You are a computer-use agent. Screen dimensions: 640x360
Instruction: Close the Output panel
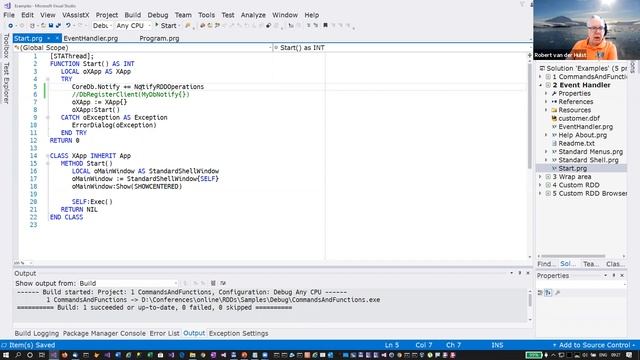pyautogui.click(x=528, y=273)
